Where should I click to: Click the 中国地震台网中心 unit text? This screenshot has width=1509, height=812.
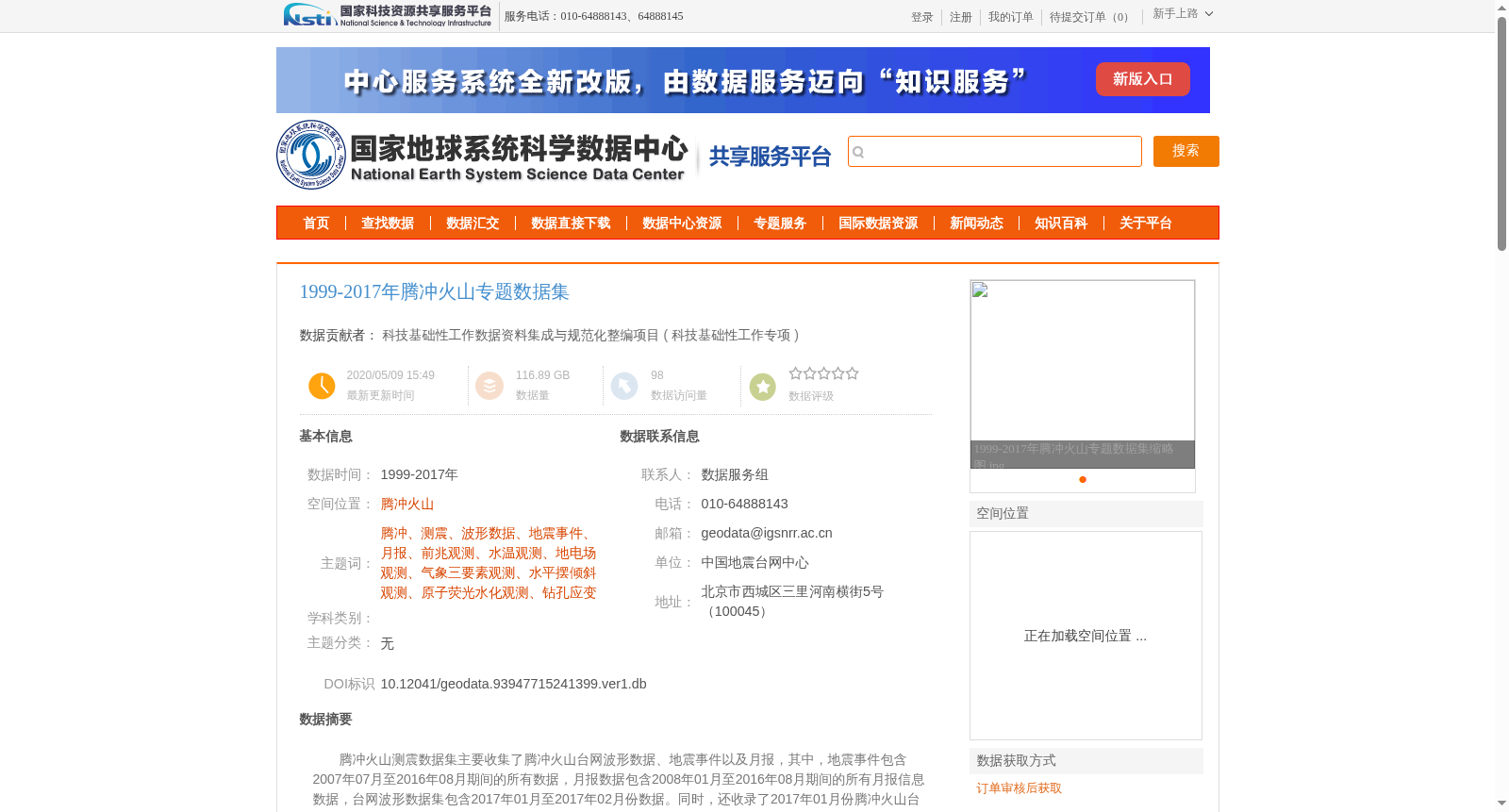[x=754, y=562]
